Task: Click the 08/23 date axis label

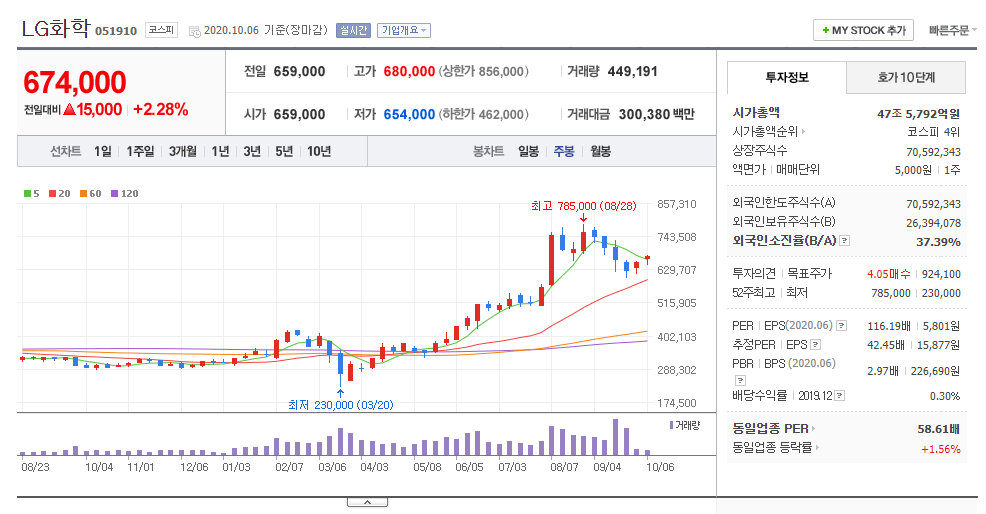Action: point(35,467)
